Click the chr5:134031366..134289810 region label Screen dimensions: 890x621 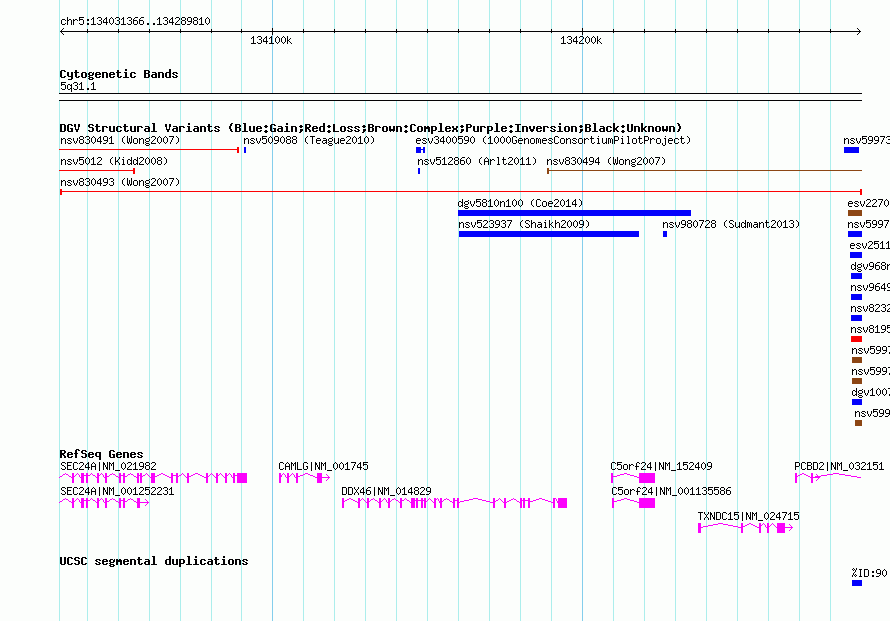click(135, 21)
